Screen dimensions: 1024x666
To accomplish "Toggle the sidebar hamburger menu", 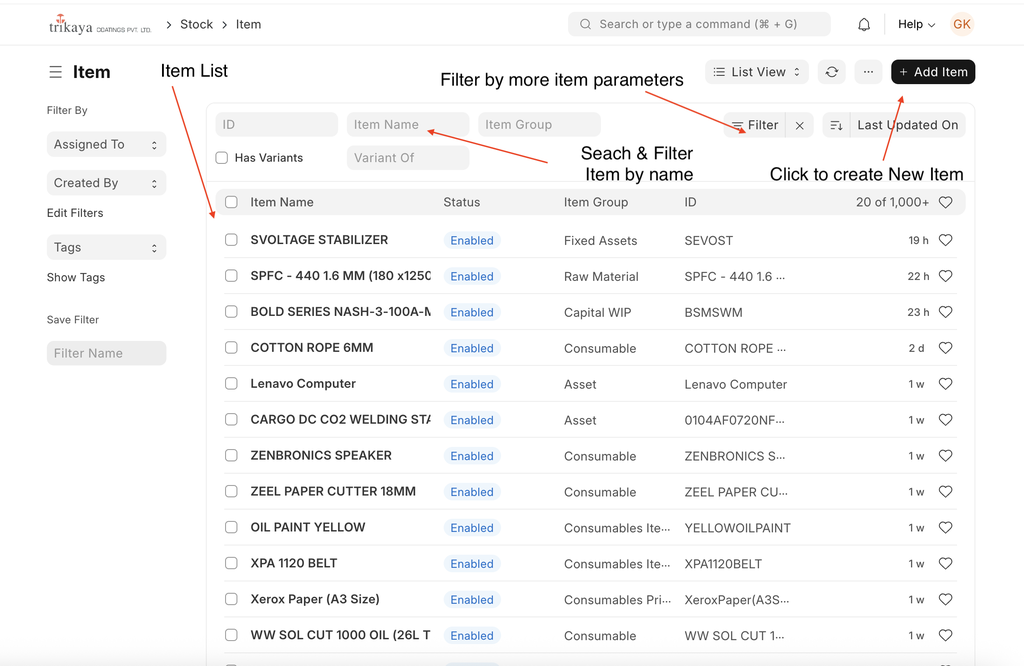I will click(56, 72).
